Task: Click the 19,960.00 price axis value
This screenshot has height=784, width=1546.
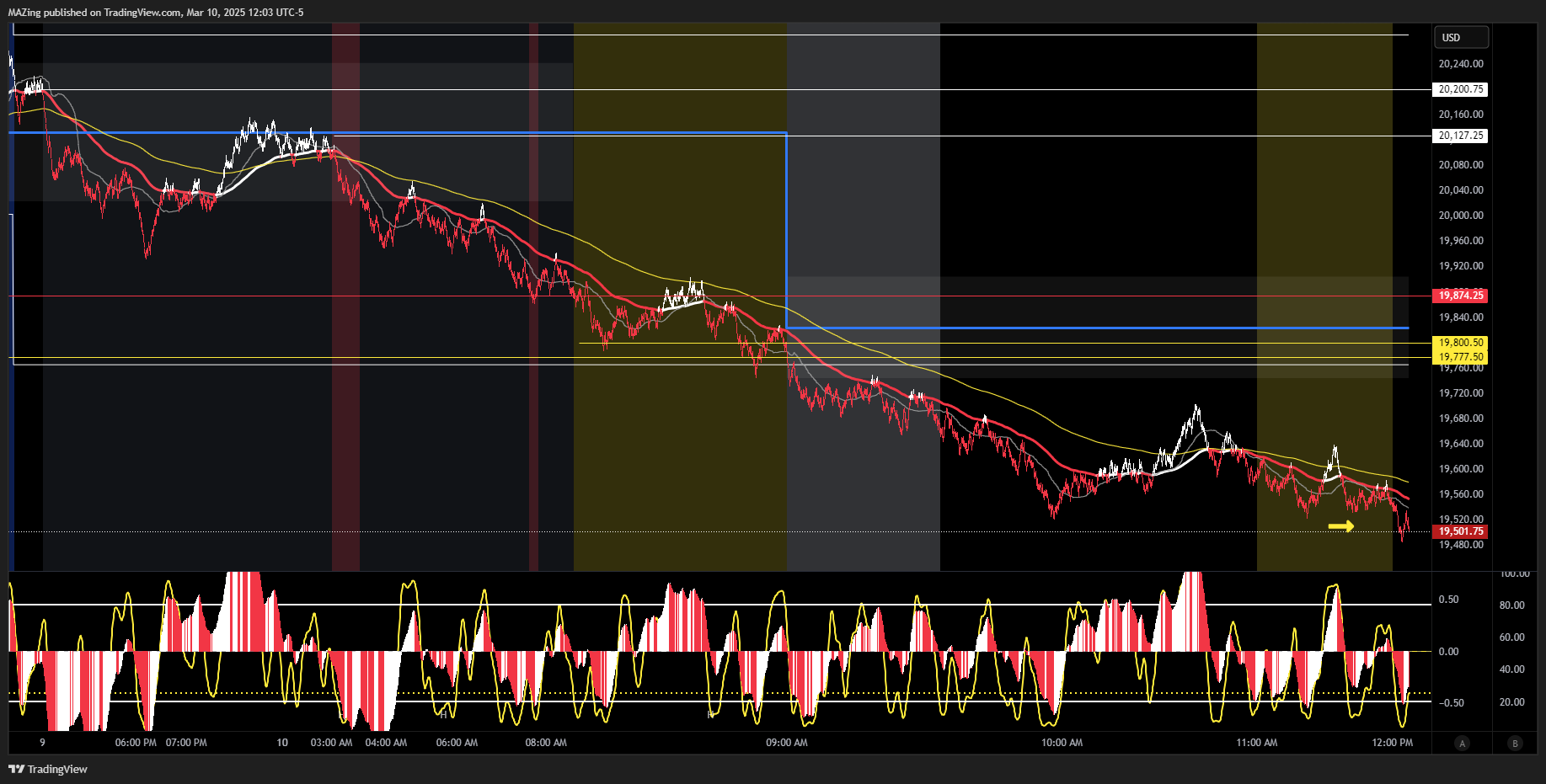Action: pos(1461,241)
